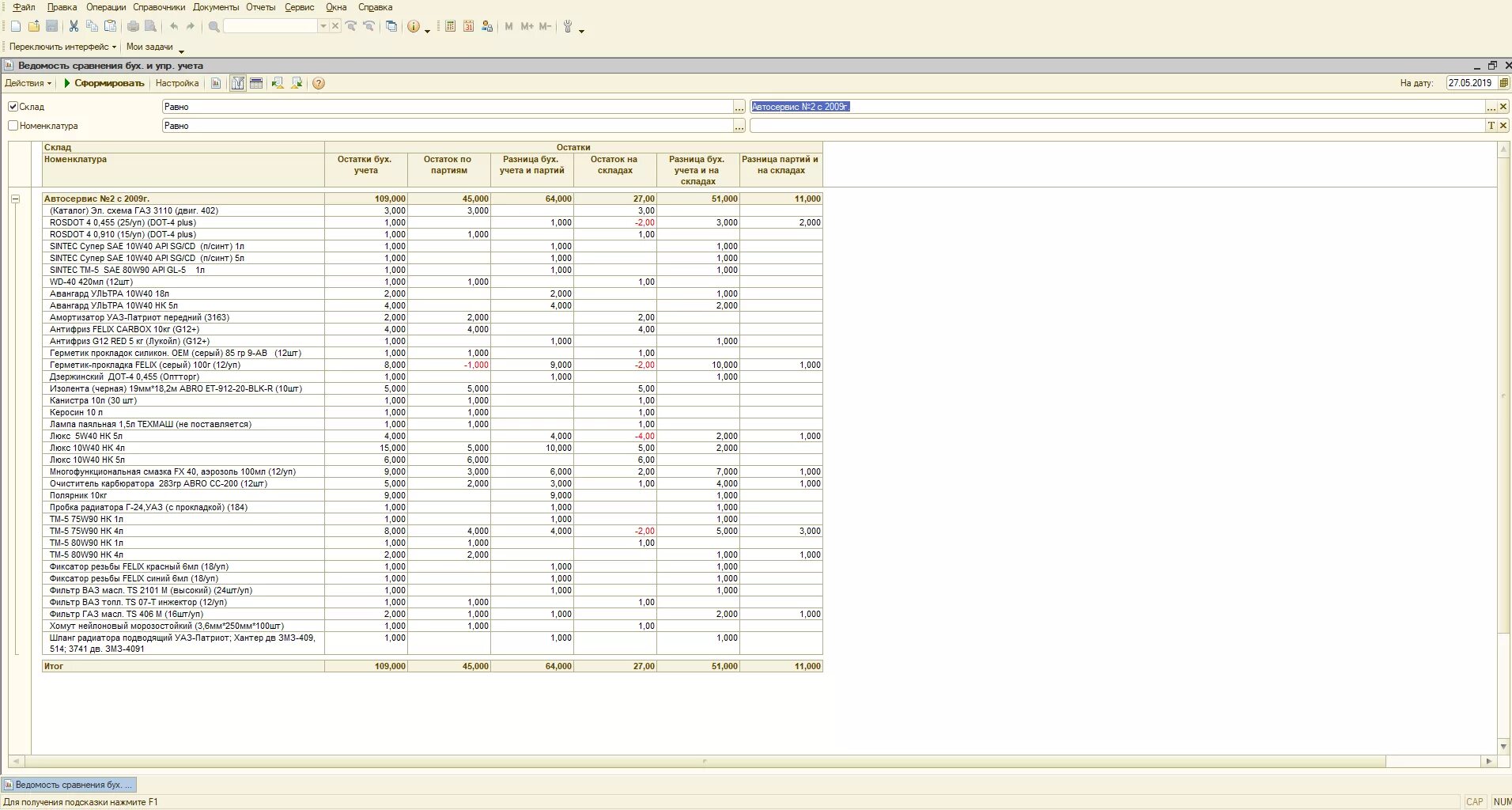Collapse the Автосервис №2 group with the minus
Image resolution: width=1512 pixels, height=810 pixels.
(x=15, y=199)
